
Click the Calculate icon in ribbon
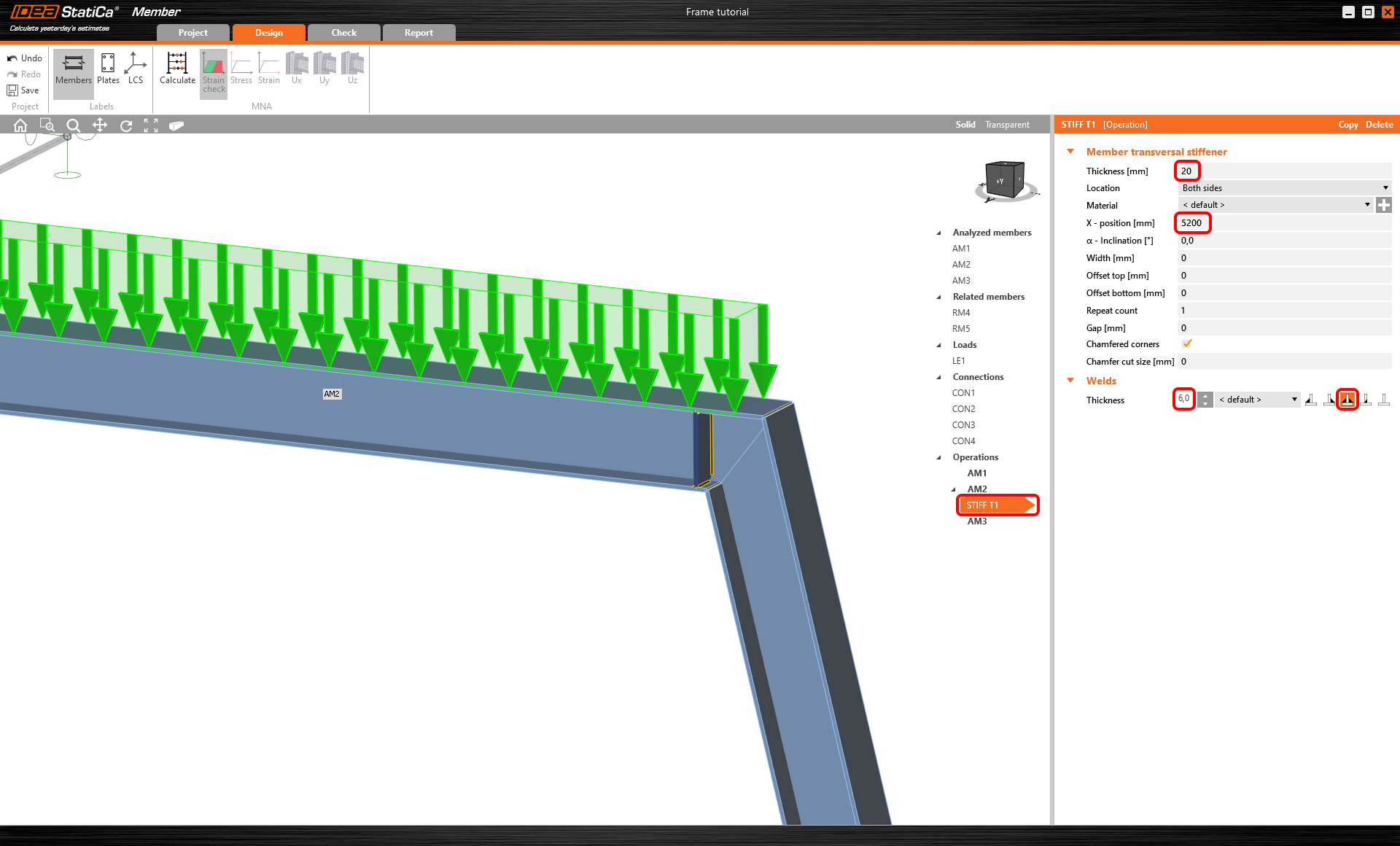click(x=177, y=68)
